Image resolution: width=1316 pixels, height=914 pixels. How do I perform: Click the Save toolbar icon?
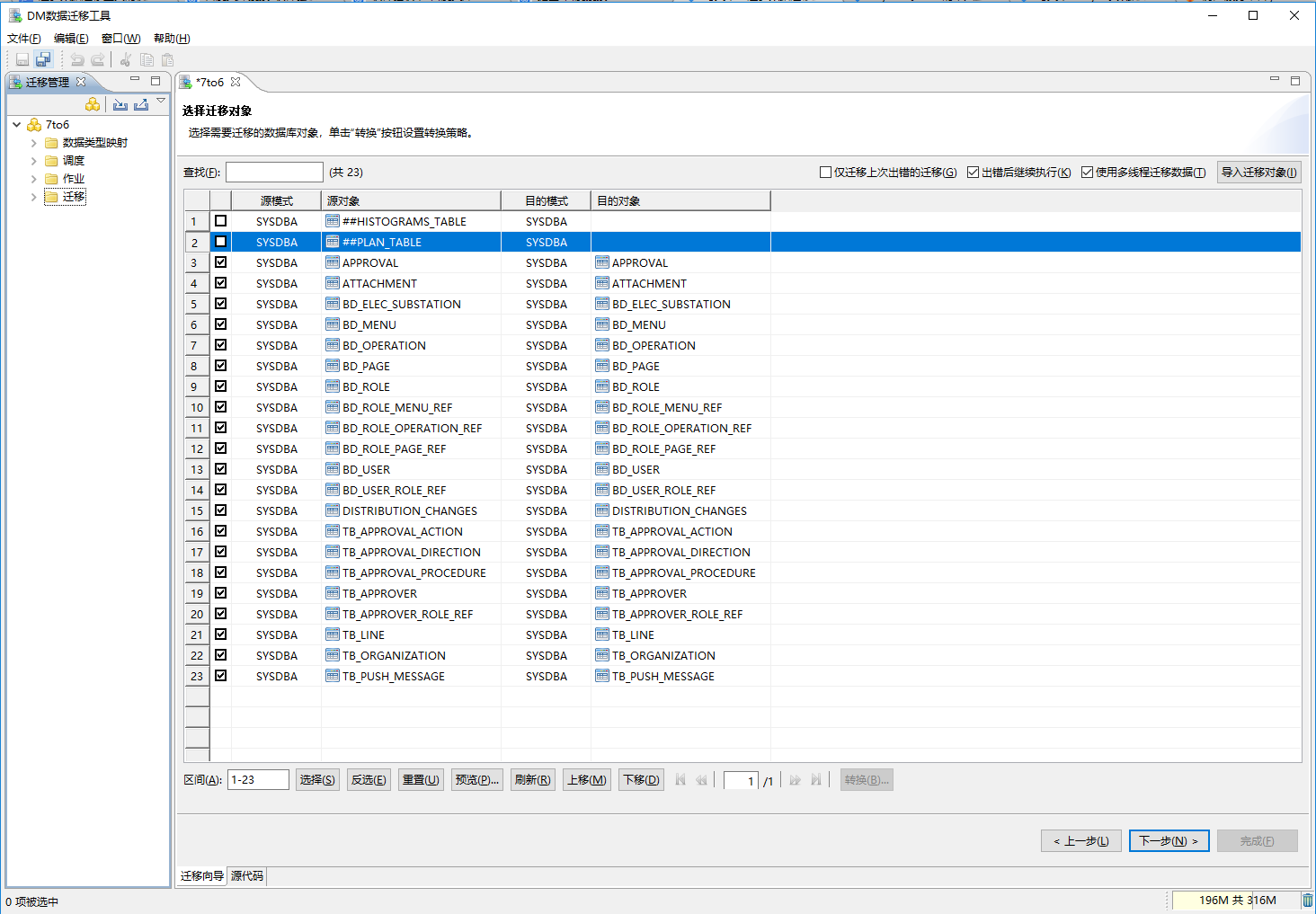(22, 59)
